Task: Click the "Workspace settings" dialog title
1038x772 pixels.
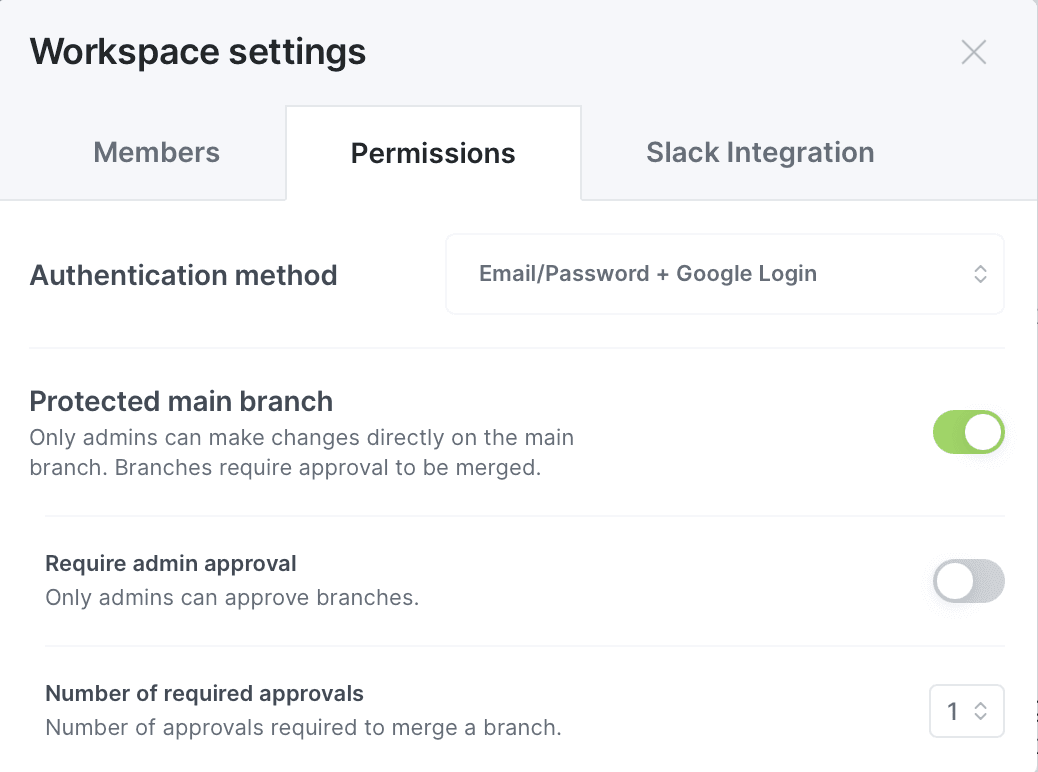Action: 198,51
